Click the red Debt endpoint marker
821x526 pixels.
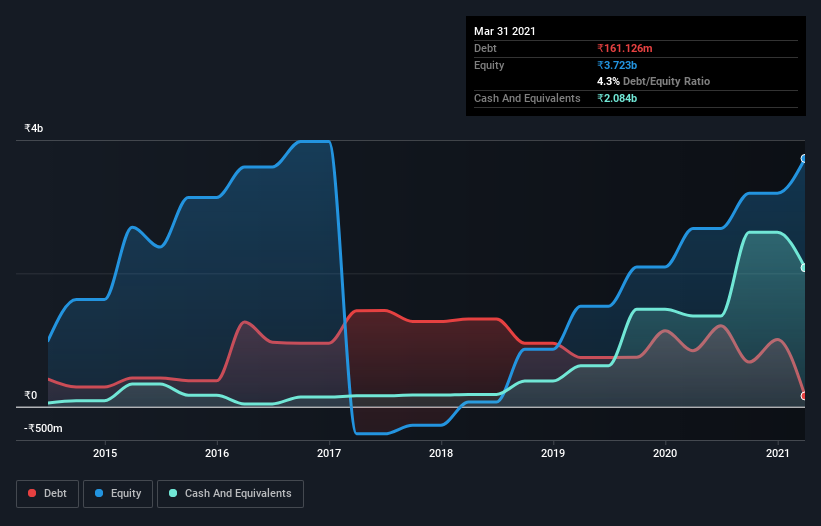tap(804, 396)
